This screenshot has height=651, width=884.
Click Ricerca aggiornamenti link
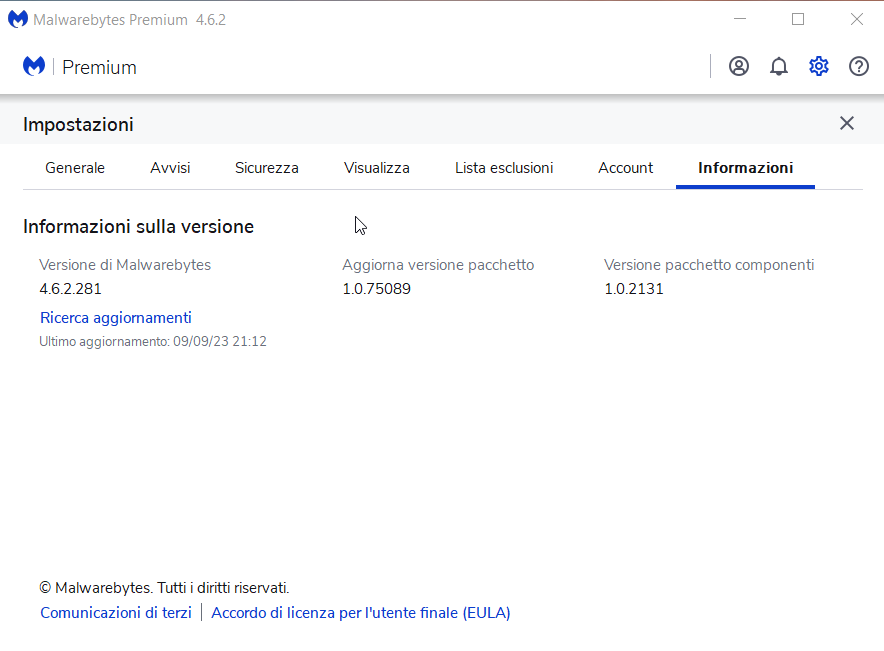[116, 318]
